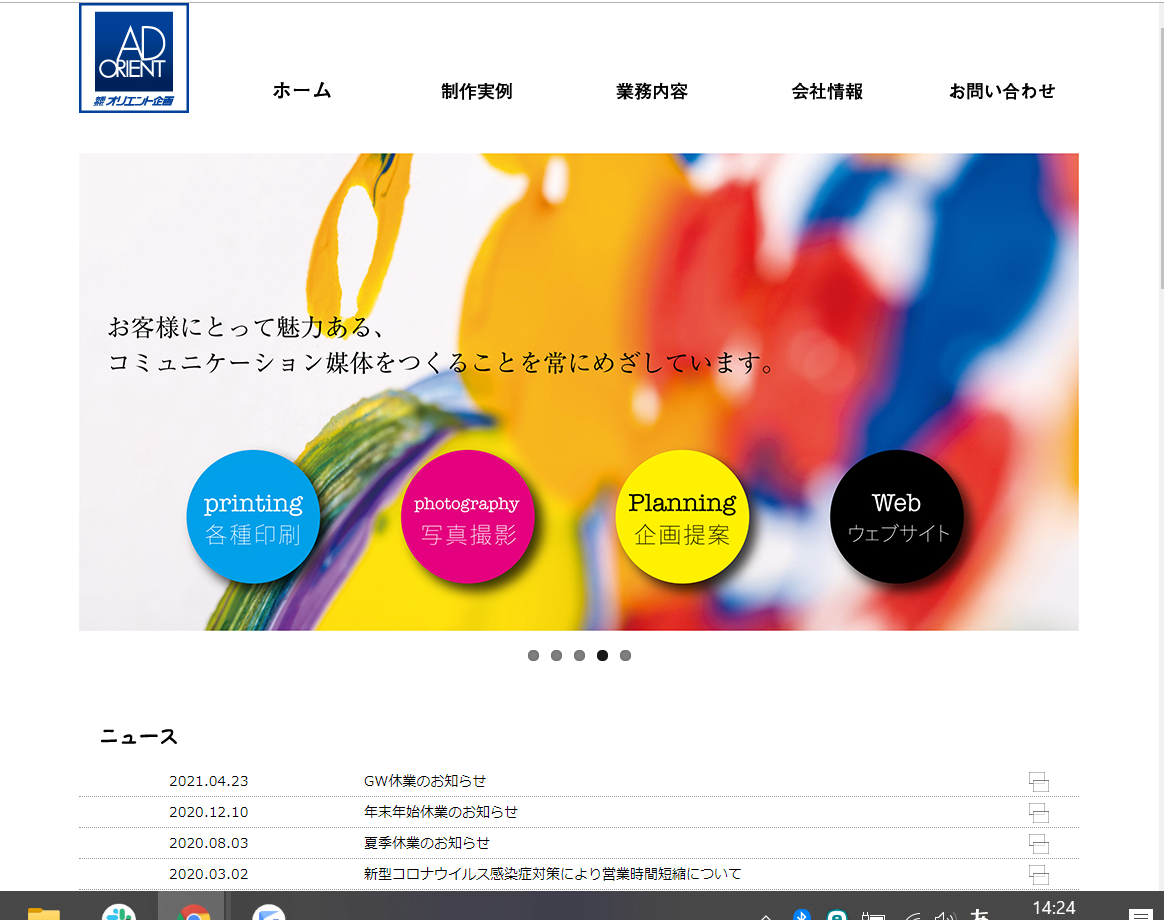
Task: Open Chrome from the taskbar
Action: coord(193,911)
